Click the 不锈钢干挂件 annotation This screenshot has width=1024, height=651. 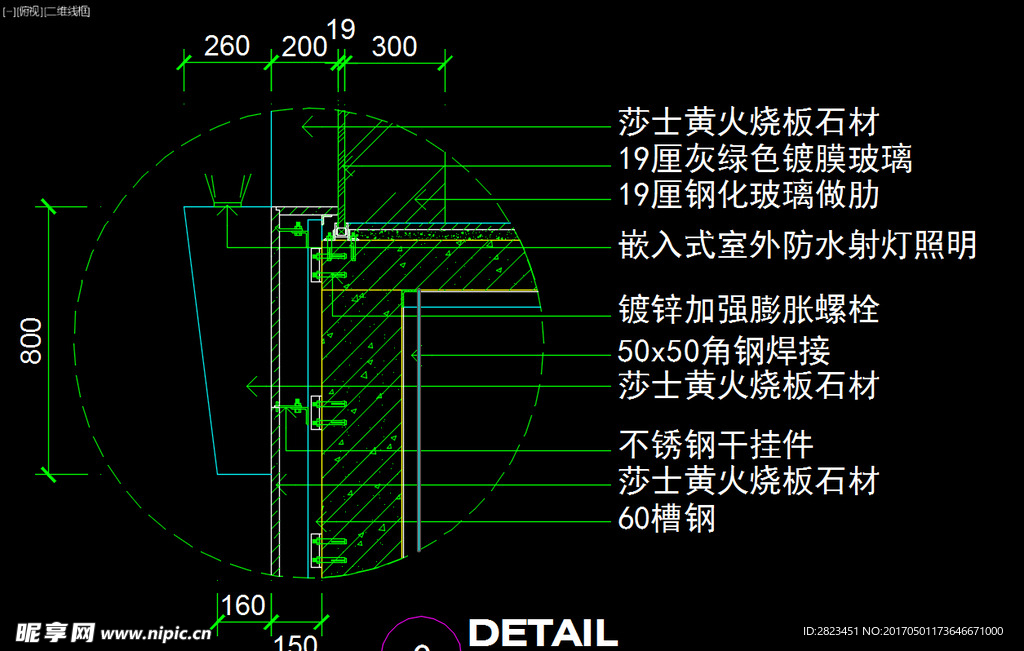pyautogui.click(x=716, y=445)
